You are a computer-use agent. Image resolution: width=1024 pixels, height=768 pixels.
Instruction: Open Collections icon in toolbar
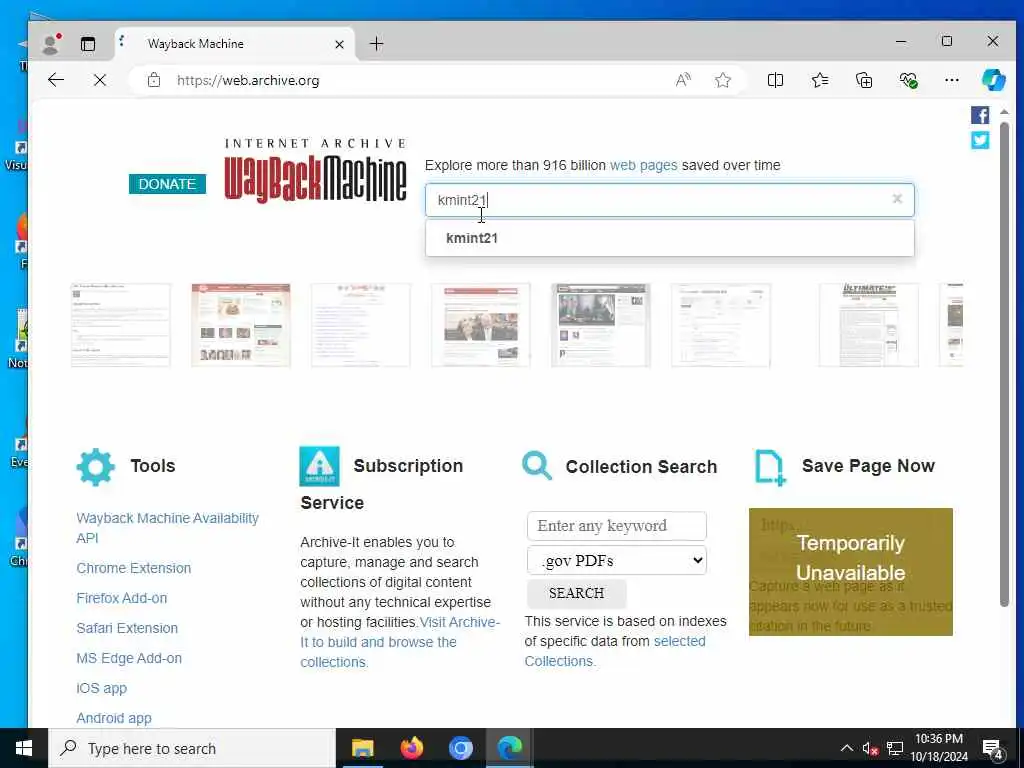click(x=864, y=80)
